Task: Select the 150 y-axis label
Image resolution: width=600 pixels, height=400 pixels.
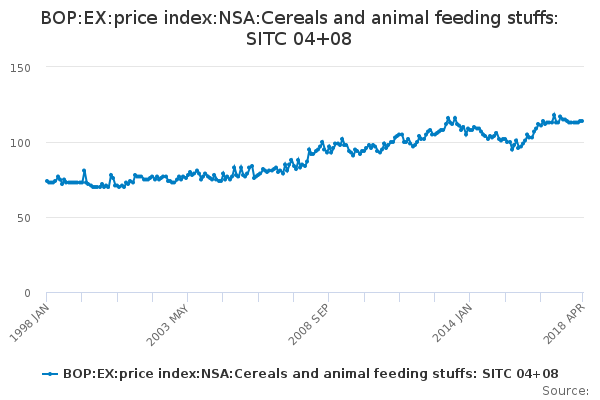Action: (21, 67)
